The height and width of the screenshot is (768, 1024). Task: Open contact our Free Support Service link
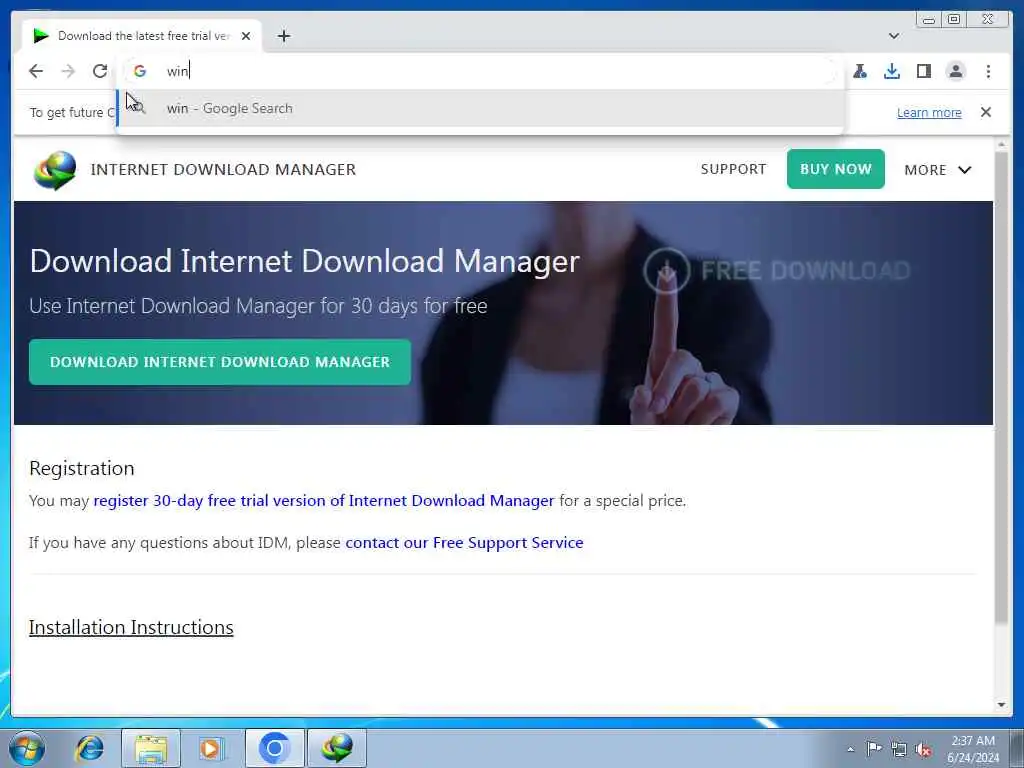(x=464, y=543)
